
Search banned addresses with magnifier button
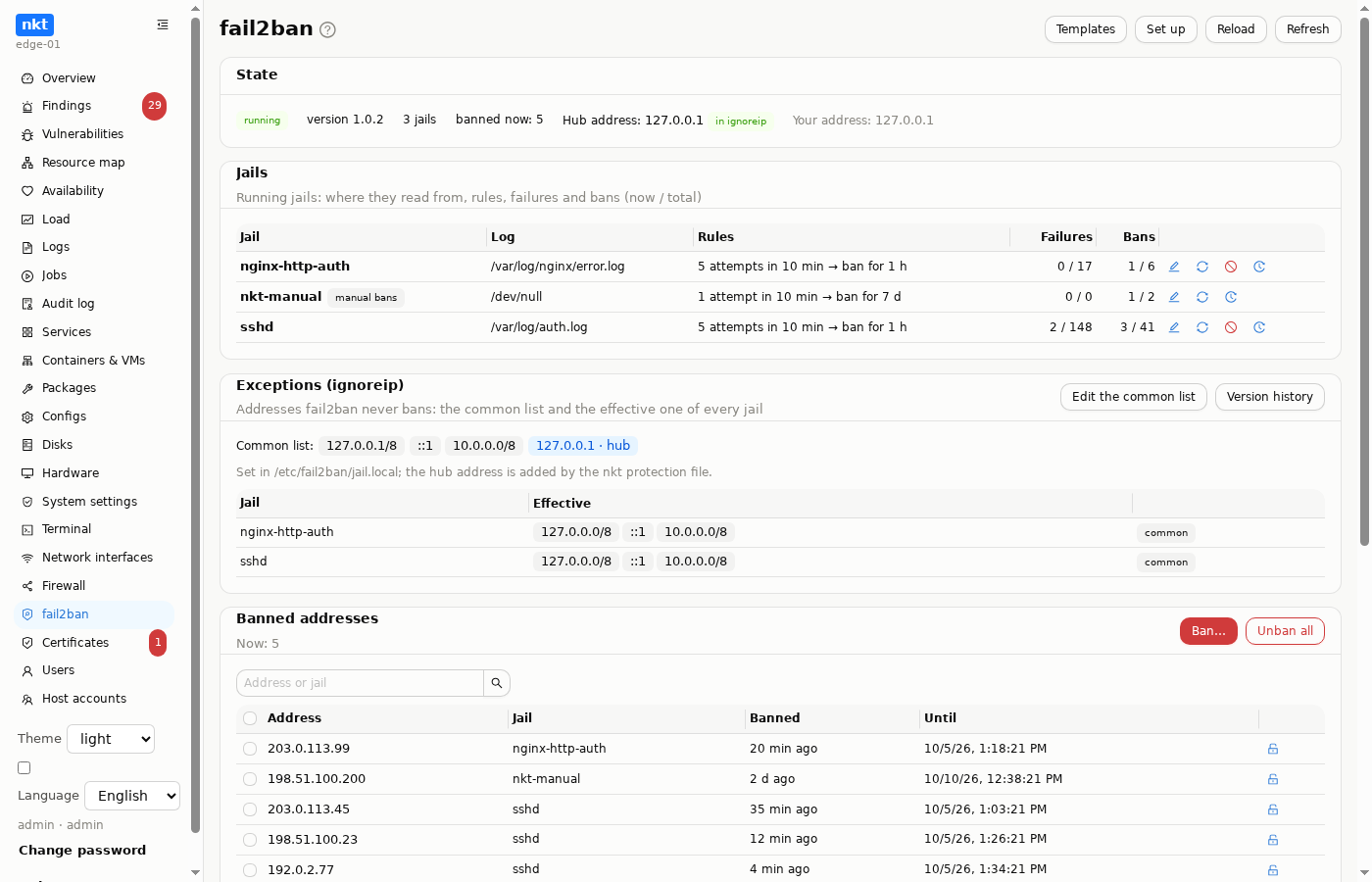497,683
